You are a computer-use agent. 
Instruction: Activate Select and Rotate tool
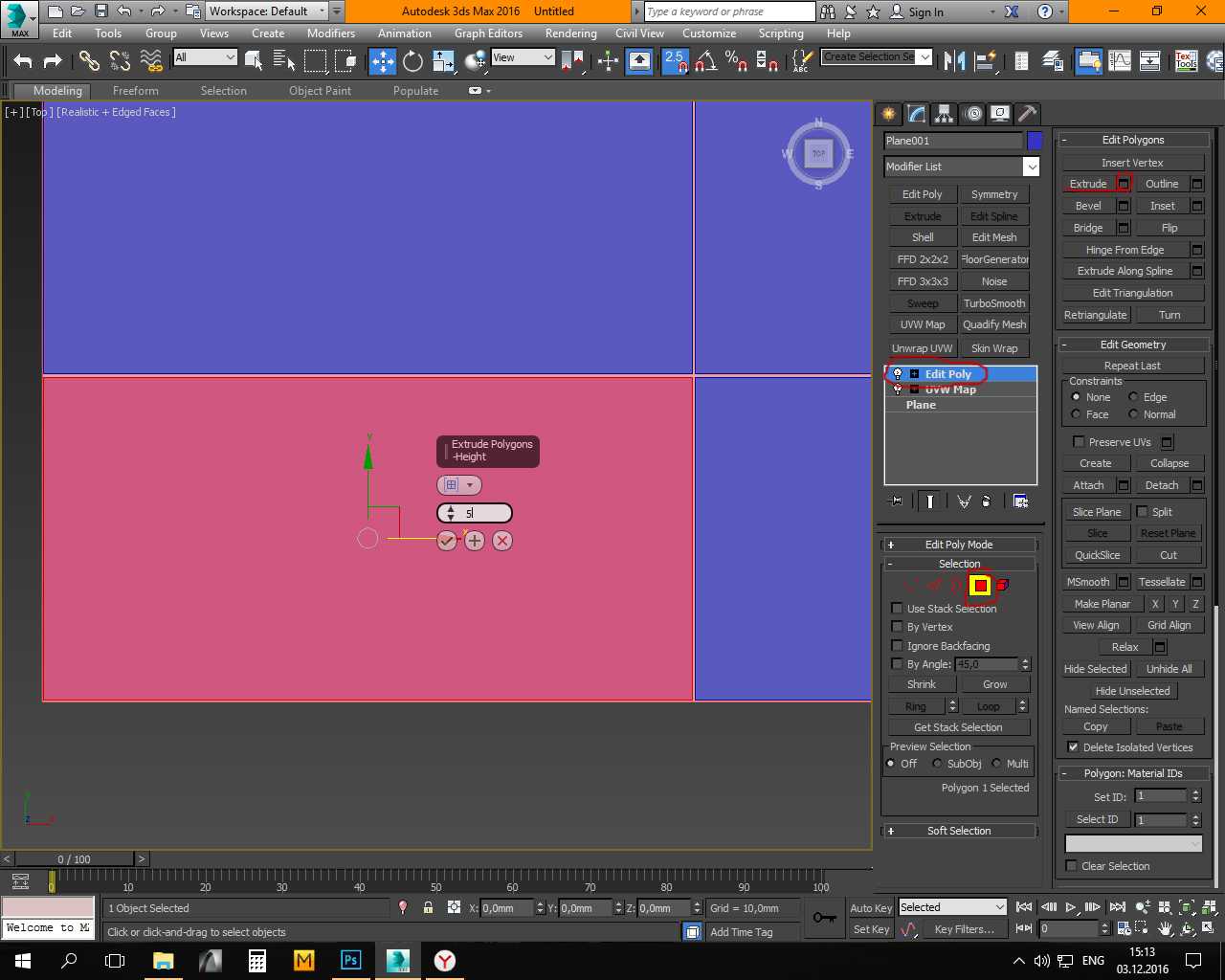click(412, 61)
